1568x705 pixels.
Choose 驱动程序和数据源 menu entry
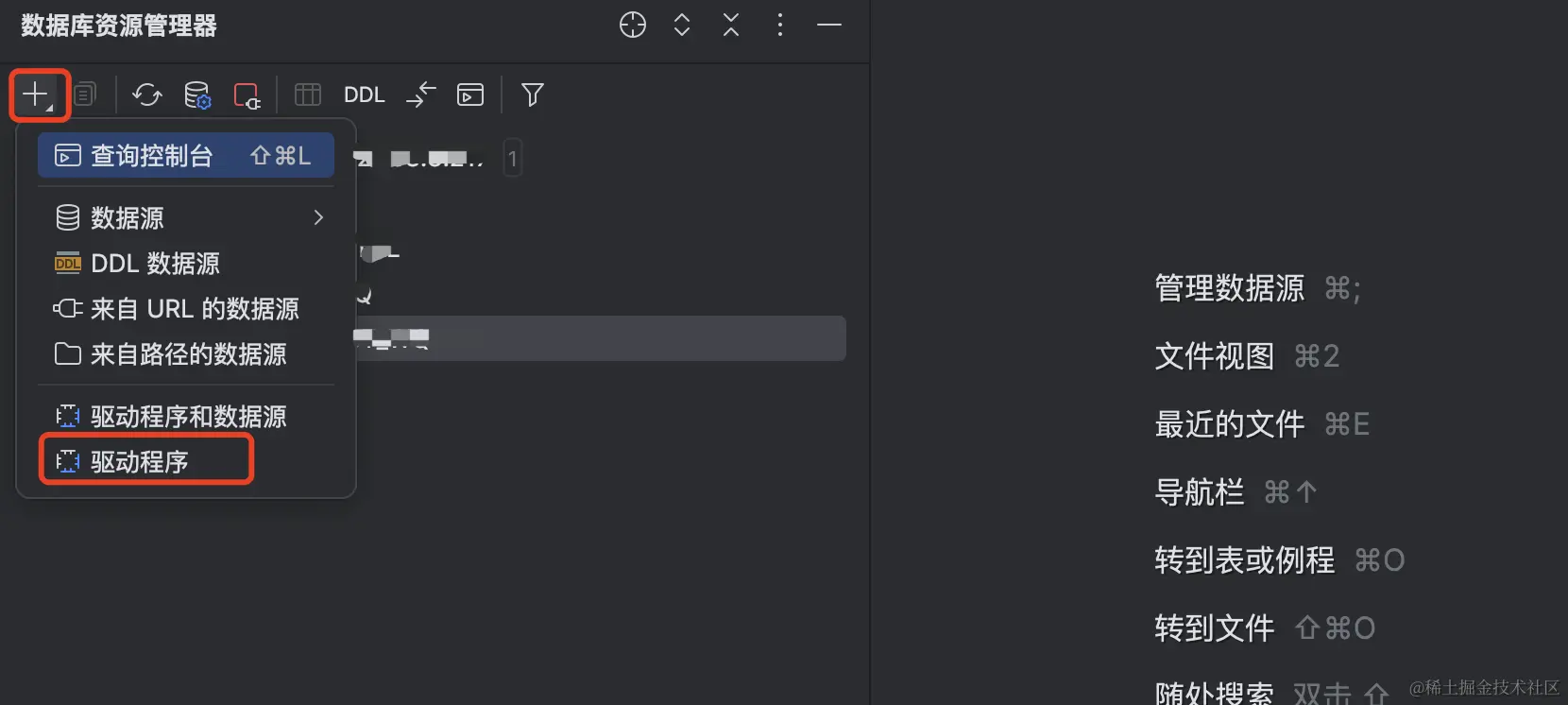click(186, 416)
